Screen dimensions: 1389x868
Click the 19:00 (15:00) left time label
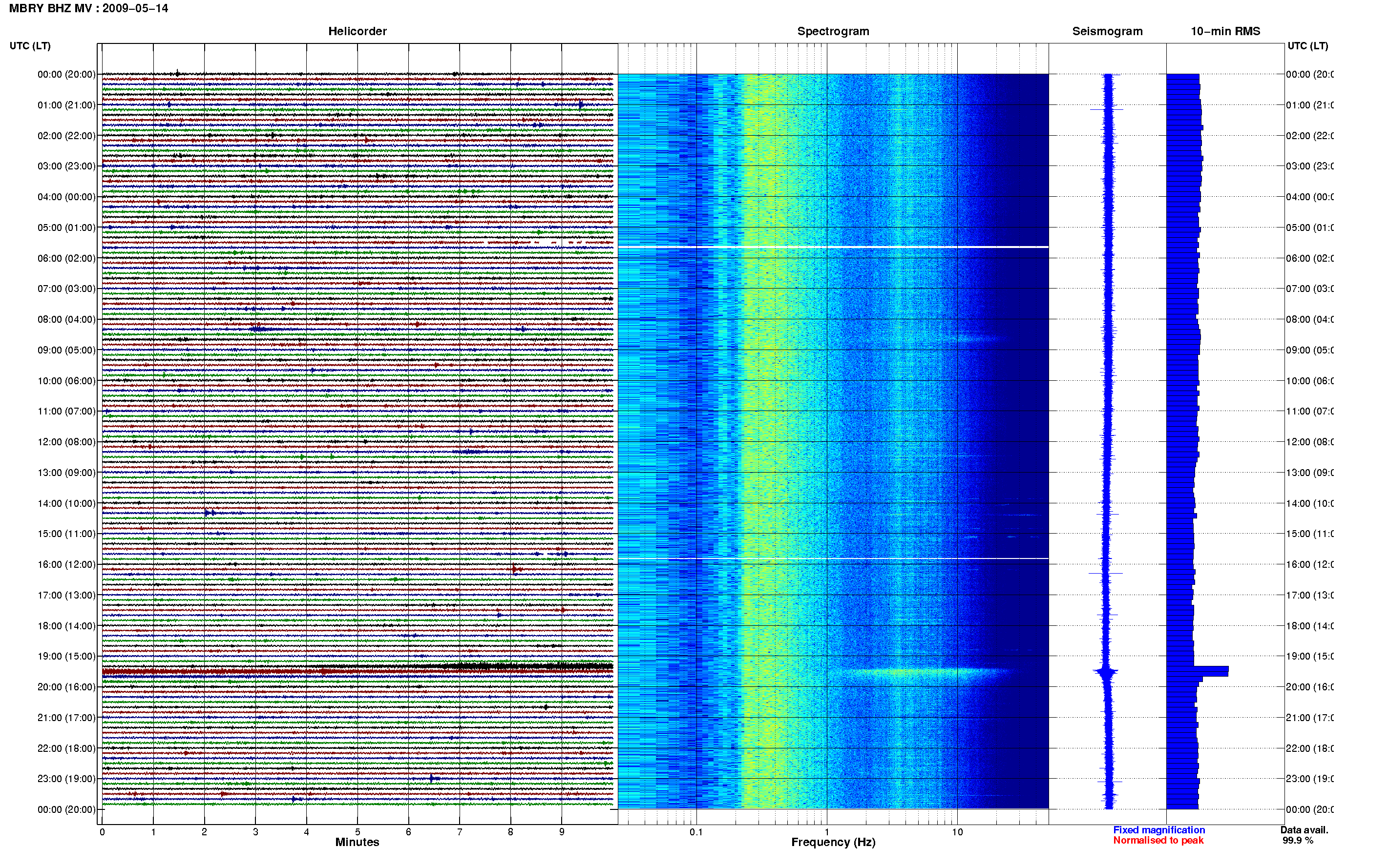coord(66,657)
